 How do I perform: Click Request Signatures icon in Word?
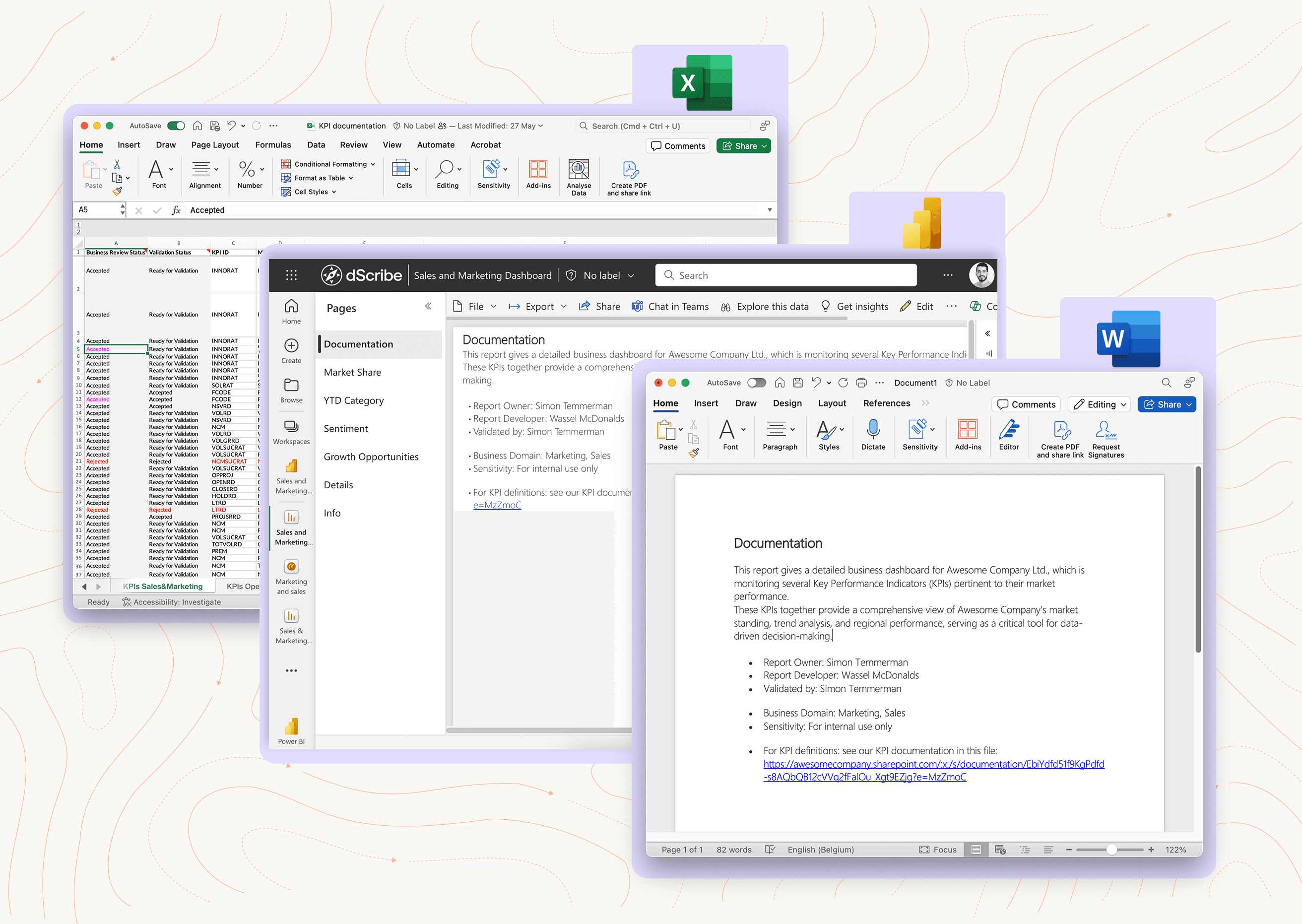pos(1105,430)
